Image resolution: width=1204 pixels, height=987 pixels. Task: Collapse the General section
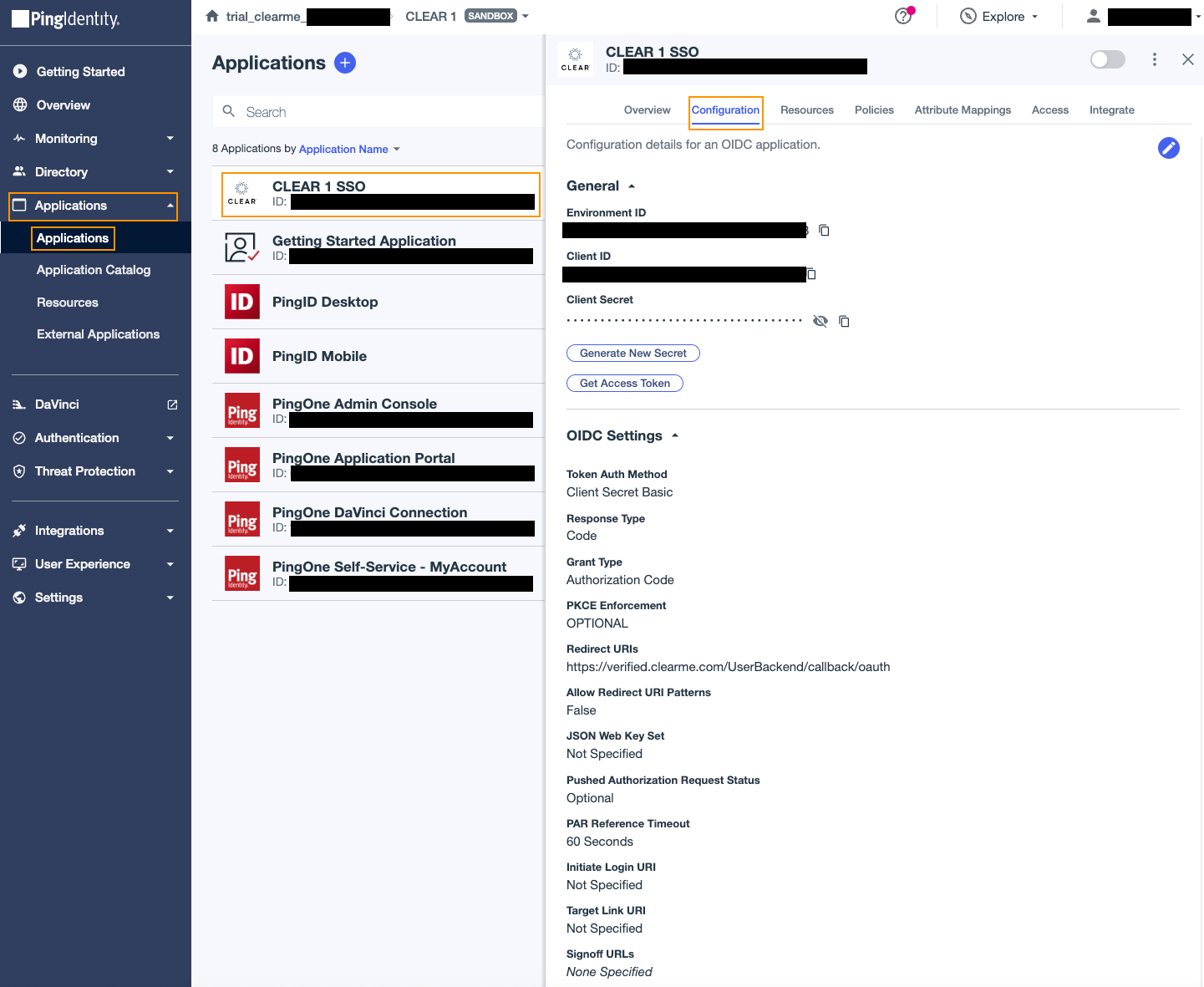click(x=632, y=186)
